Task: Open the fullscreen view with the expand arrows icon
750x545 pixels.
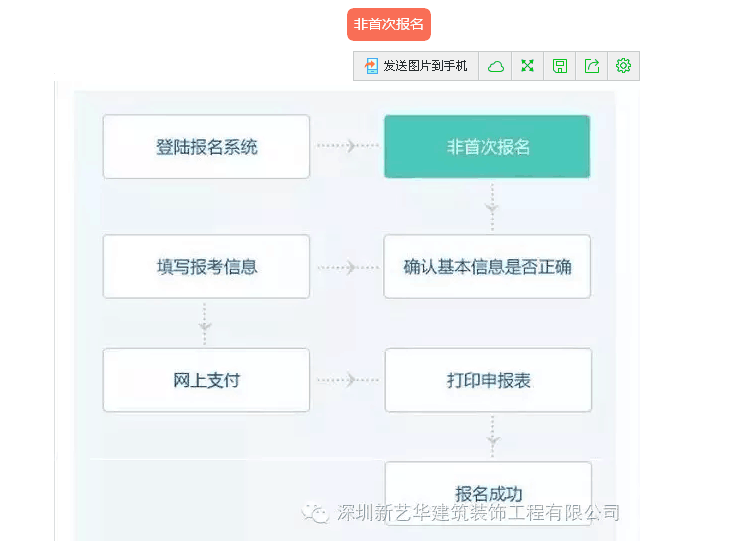Action: [x=527, y=66]
